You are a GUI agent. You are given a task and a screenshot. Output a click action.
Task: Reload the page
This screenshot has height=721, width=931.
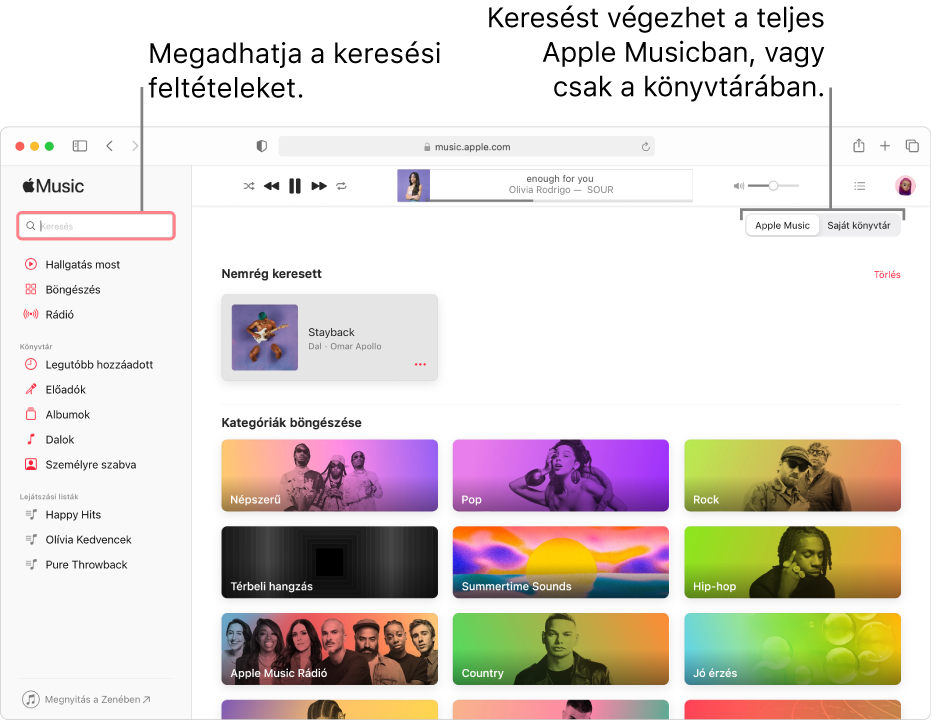click(x=645, y=146)
